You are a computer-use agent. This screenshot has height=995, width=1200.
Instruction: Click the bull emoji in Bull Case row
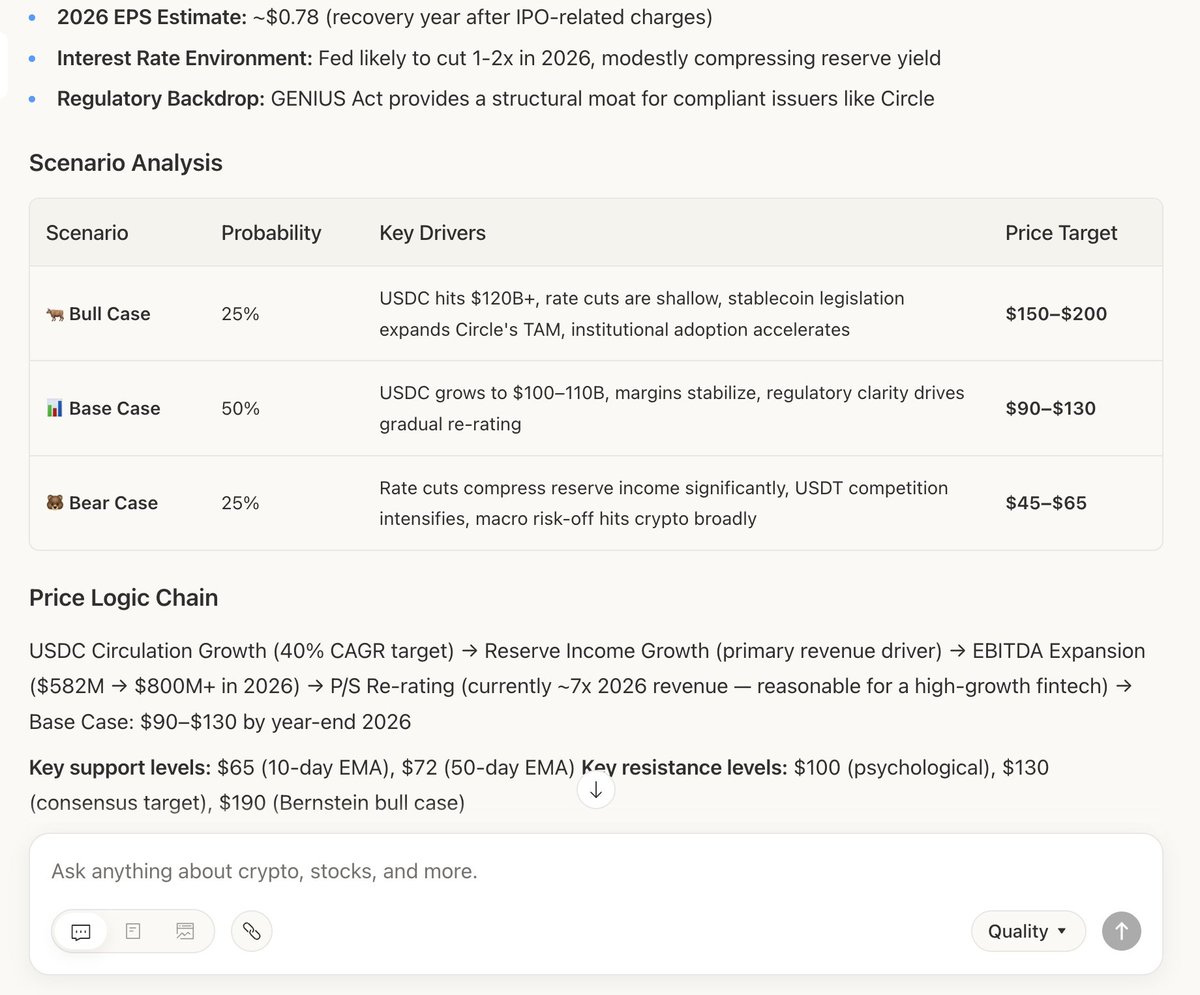55,314
